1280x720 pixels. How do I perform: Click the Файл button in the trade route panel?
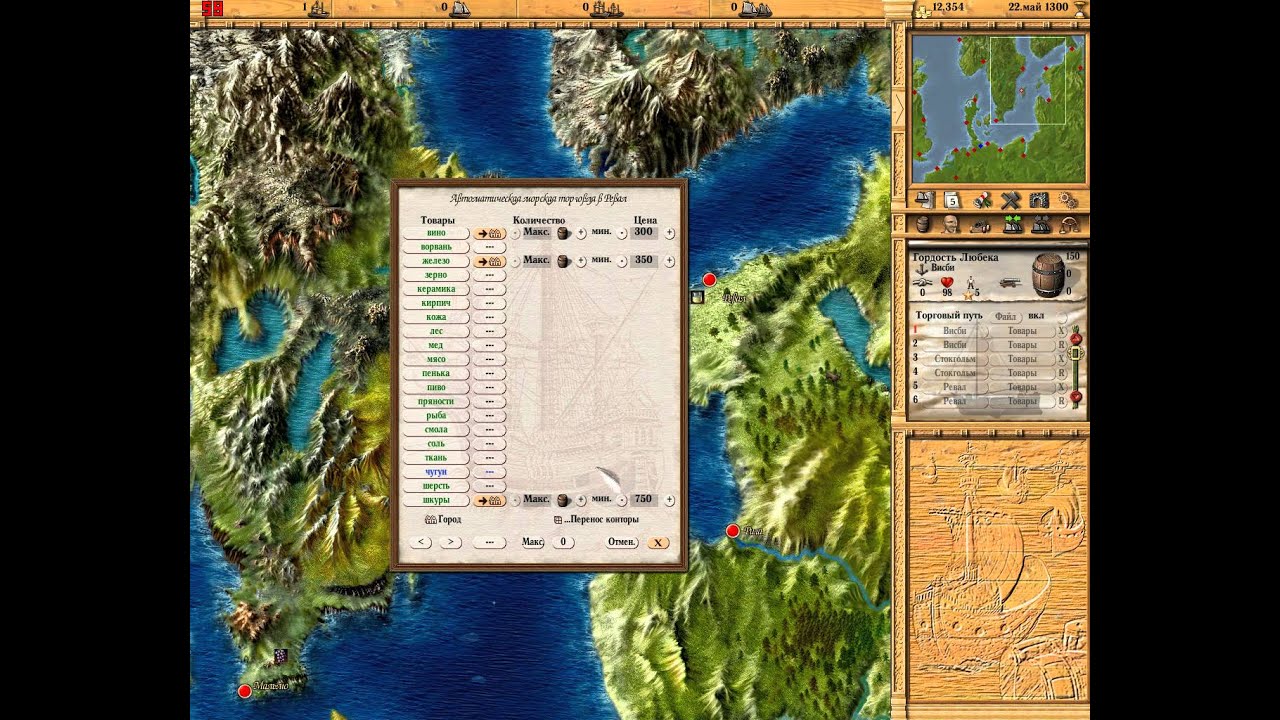[x=1006, y=316]
